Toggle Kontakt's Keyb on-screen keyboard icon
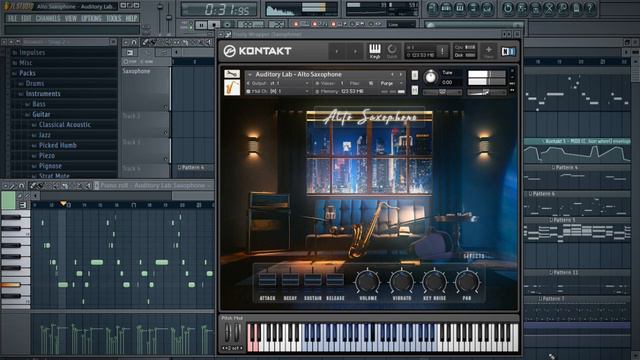The height and width of the screenshot is (360, 640). pyautogui.click(x=375, y=51)
